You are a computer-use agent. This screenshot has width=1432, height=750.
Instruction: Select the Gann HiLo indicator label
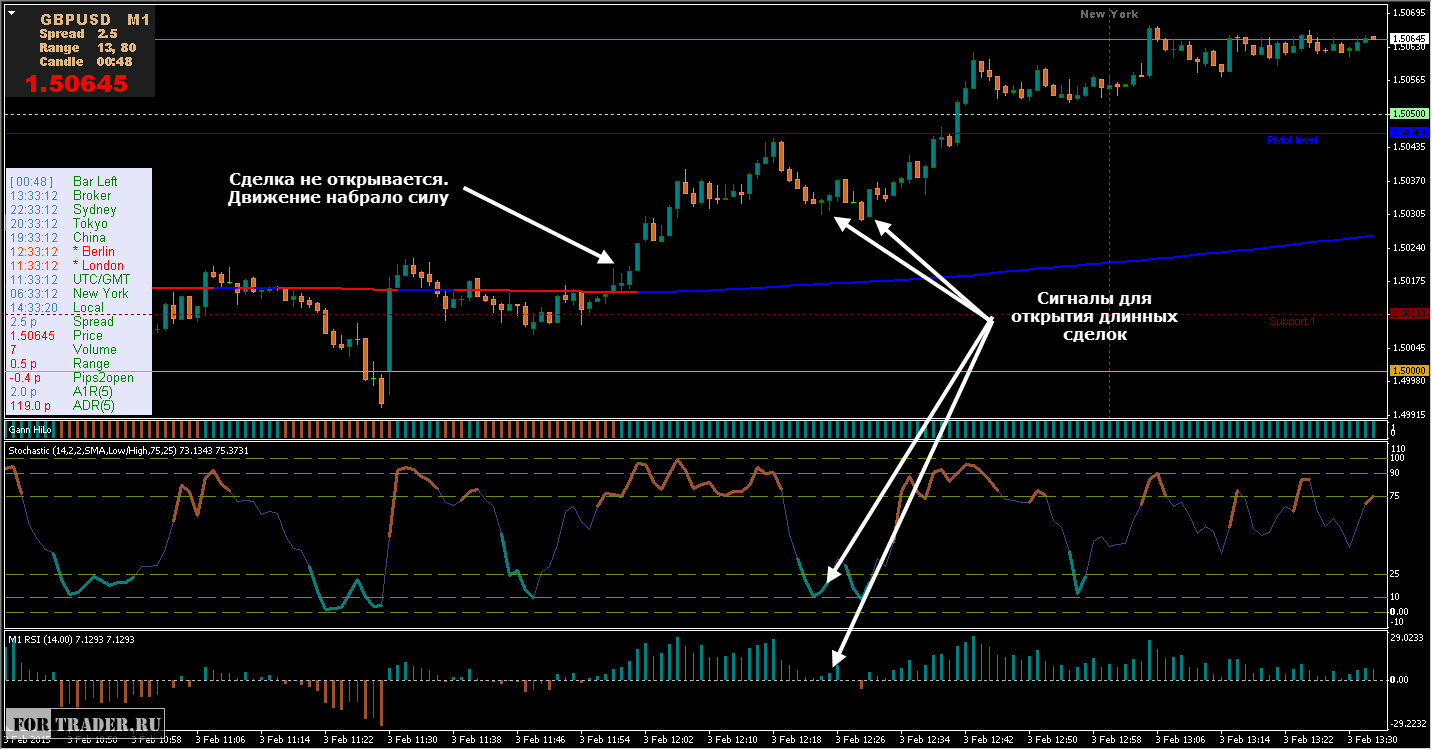pyautogui.click(x=31, y=429)
